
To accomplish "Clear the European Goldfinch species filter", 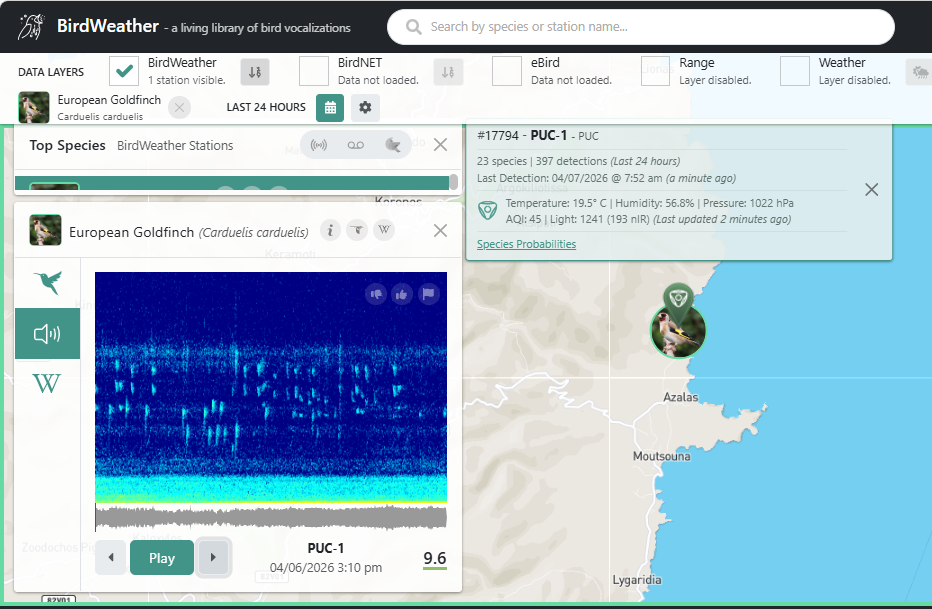I will (179, 108).
